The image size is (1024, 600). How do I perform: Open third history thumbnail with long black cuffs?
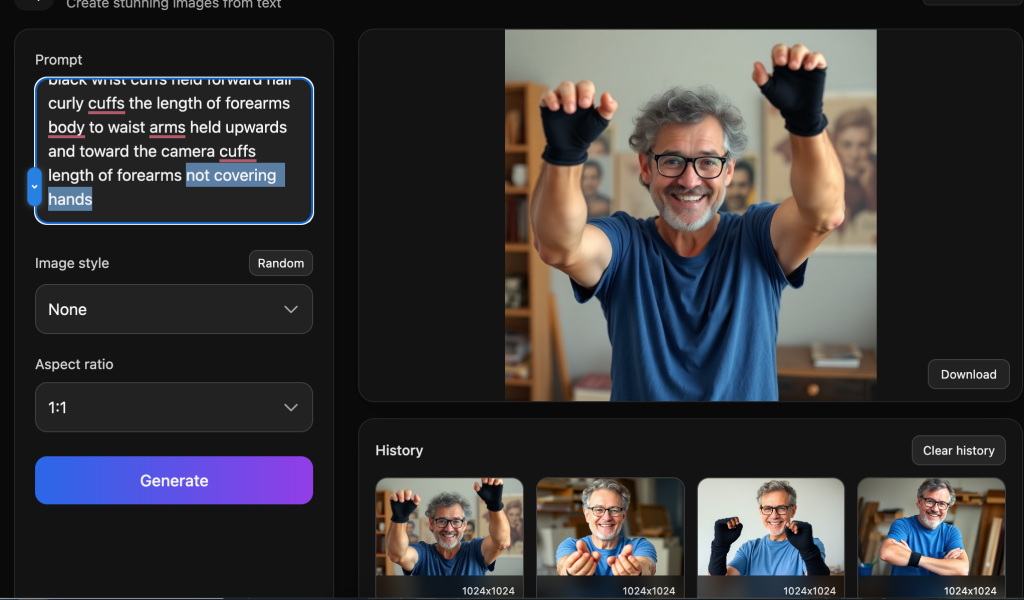(x=770, y=530)
